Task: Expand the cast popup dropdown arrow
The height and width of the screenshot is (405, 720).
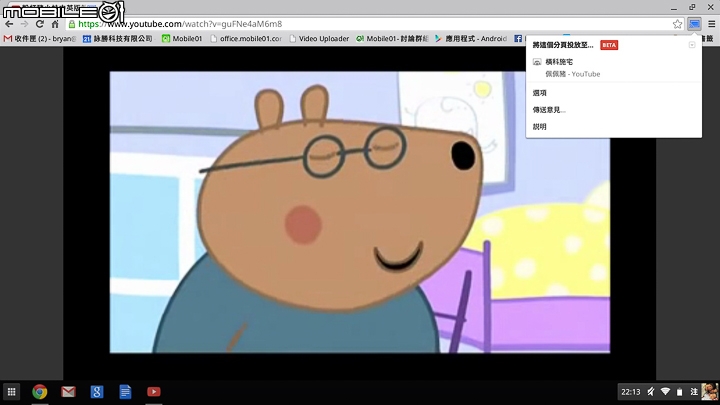Action: pos(692,45)
